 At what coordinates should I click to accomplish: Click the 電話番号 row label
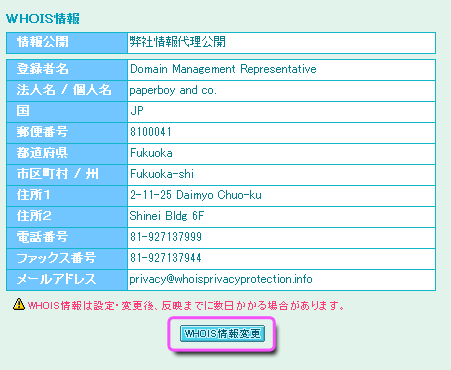43,237
